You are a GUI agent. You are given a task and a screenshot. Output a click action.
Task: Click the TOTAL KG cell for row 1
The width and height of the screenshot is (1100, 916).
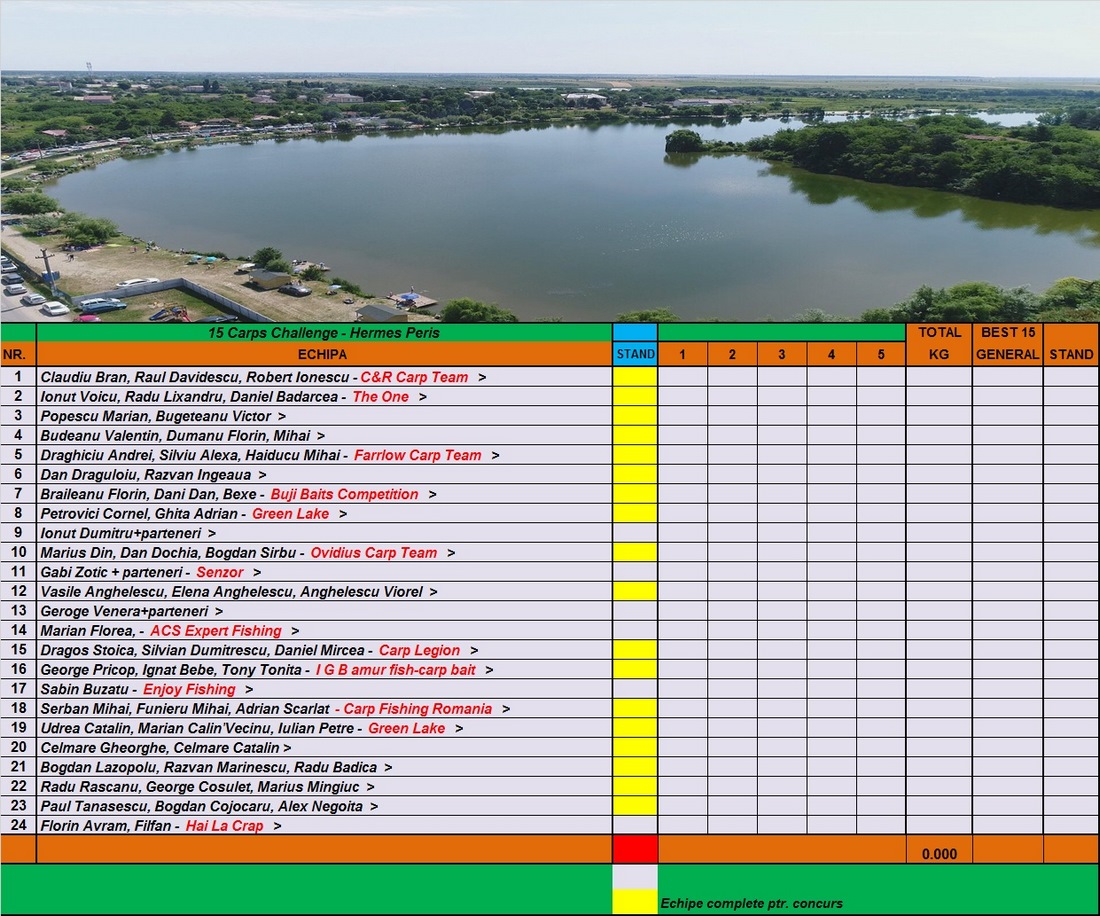coord(939,377)
